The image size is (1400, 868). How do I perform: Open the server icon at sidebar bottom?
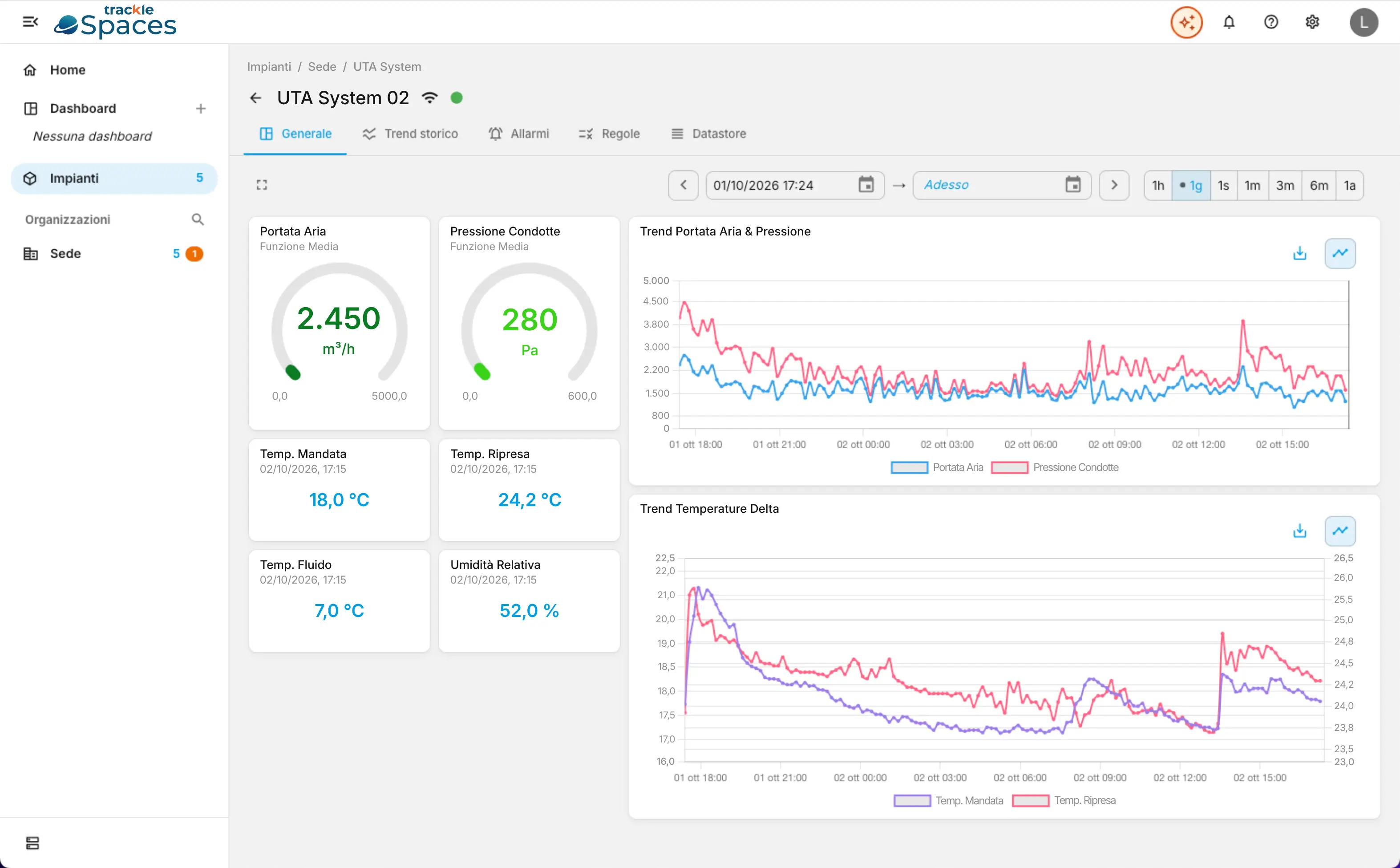(32, 843)
